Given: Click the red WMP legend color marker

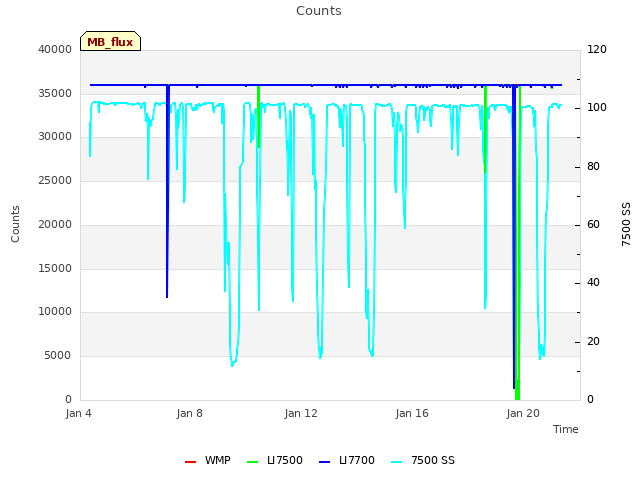Looking at the screenshot, I should pyautogui.click(x=190, y=462).
